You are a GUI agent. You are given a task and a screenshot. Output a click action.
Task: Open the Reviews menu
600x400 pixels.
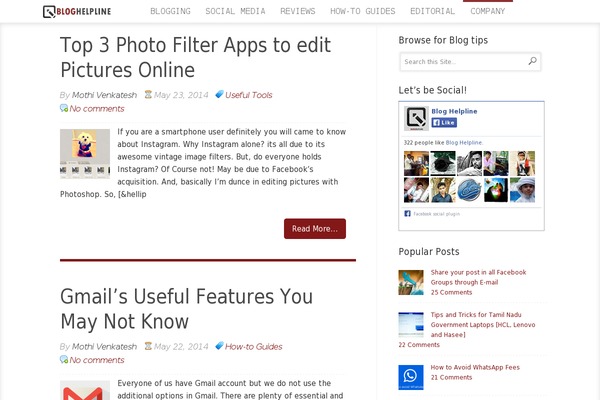point(298,11)
